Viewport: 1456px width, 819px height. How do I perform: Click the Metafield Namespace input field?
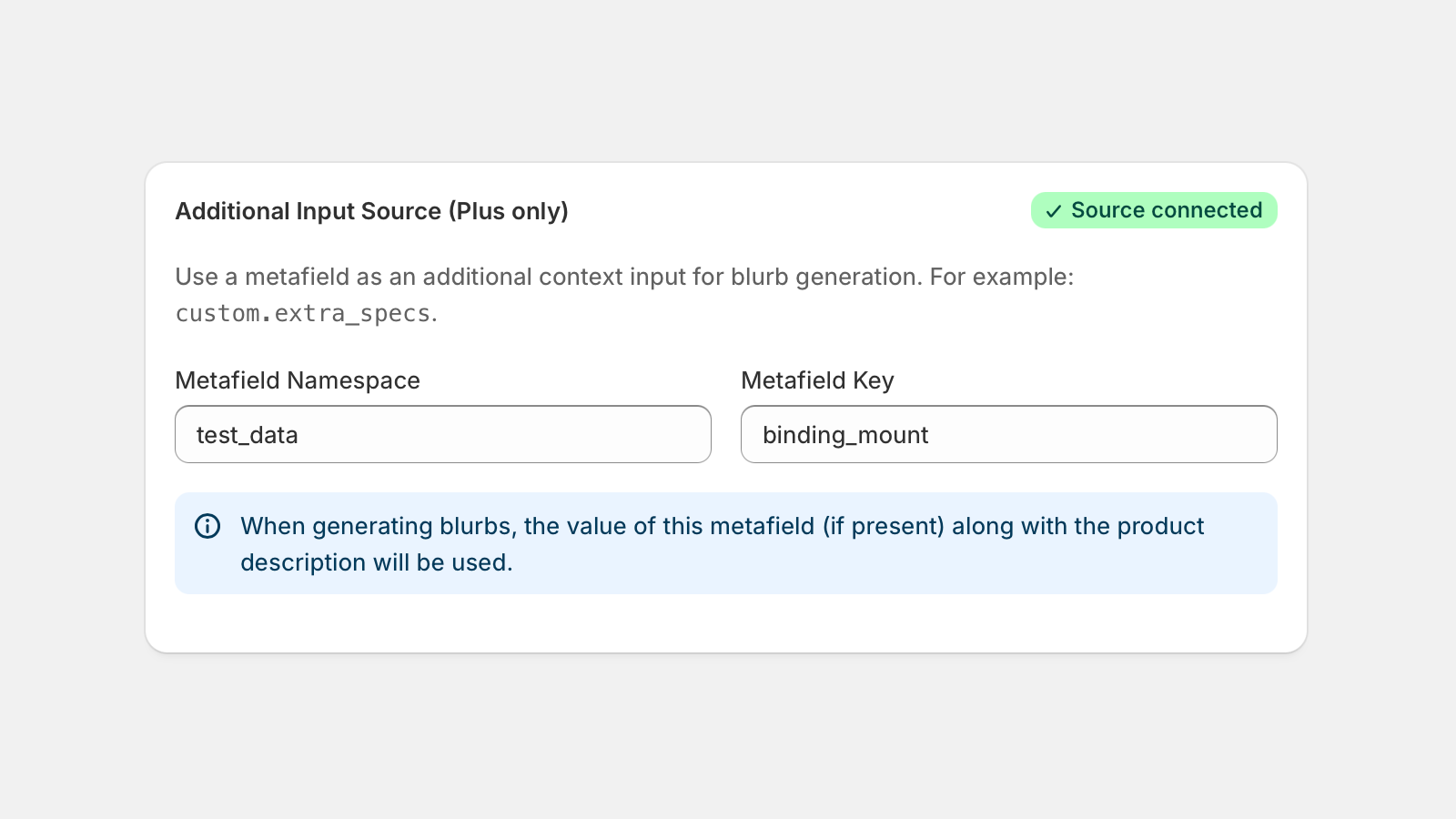tap(442, 434)
